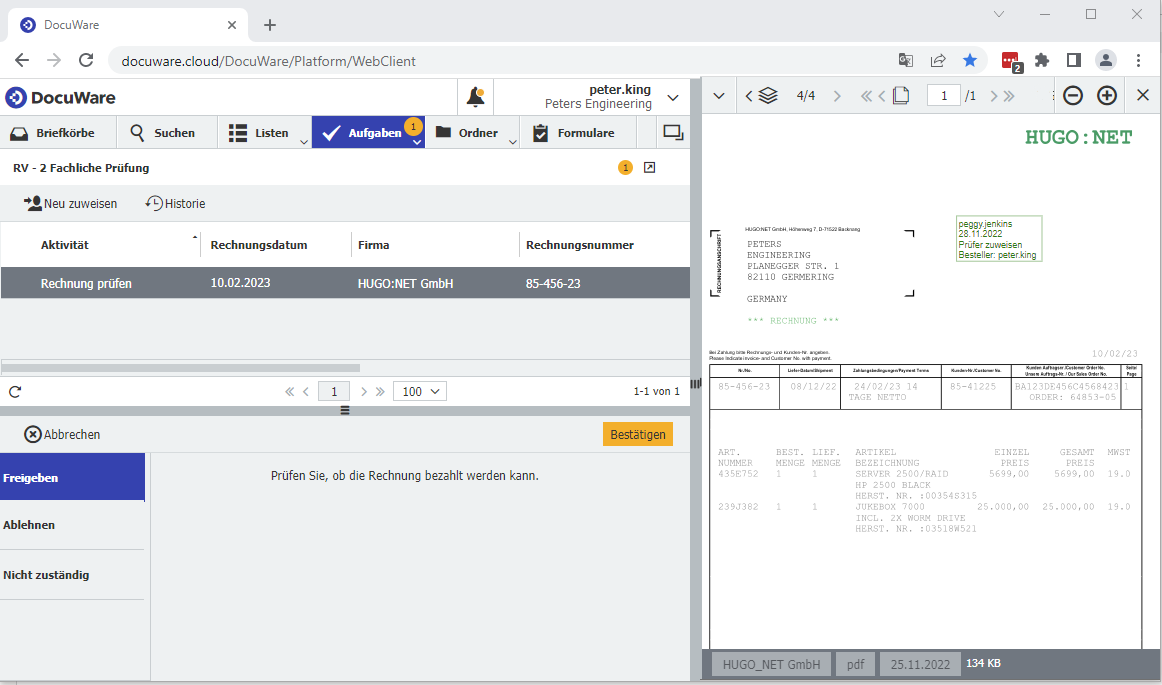Click the layers stack icon in viewer
Viewport: 1162px width, 685px height.
click(x=768, y=96)
